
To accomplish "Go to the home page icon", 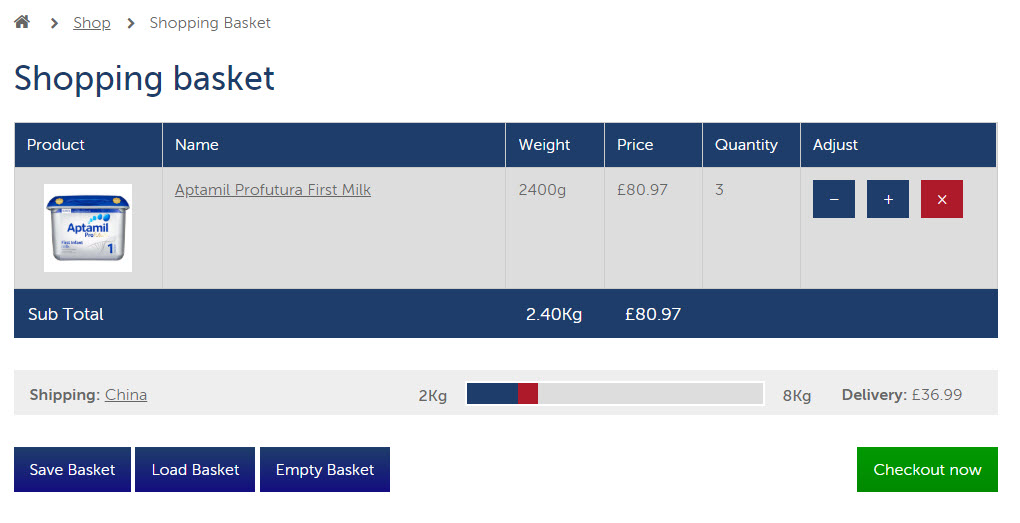I will (x=22, y=22).
